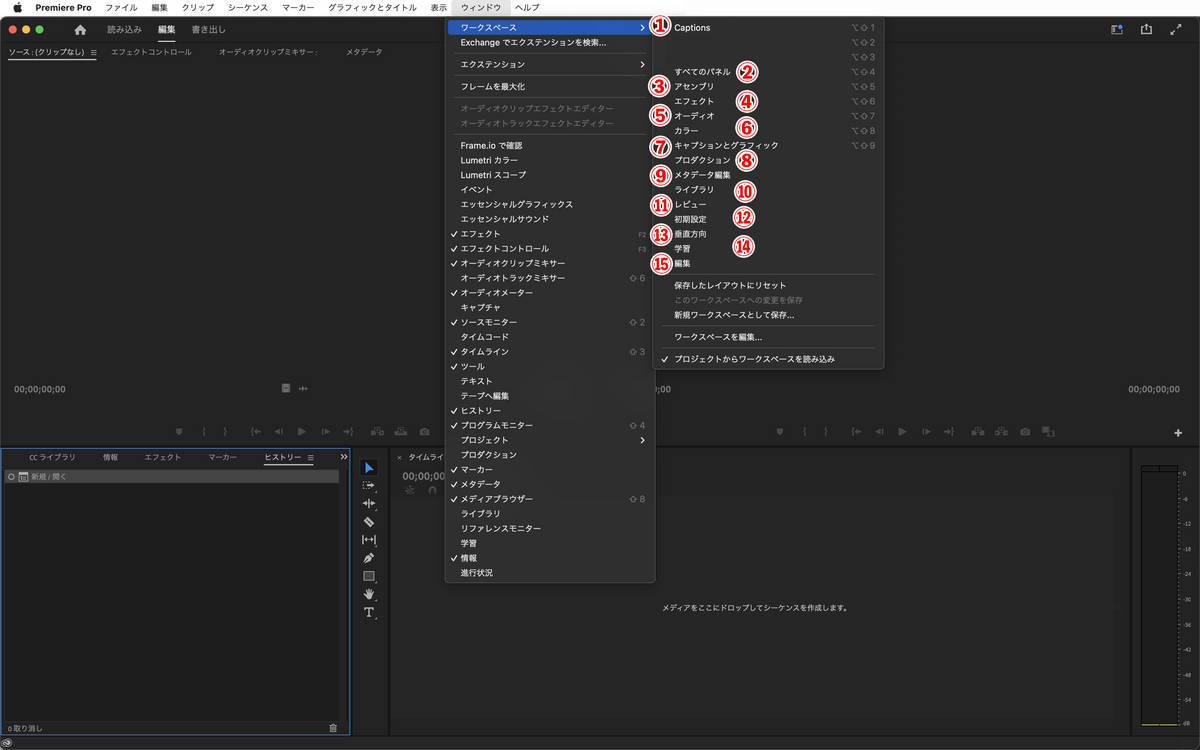
Task: Toggle full screen video icon
Action: click(1175, 30)
